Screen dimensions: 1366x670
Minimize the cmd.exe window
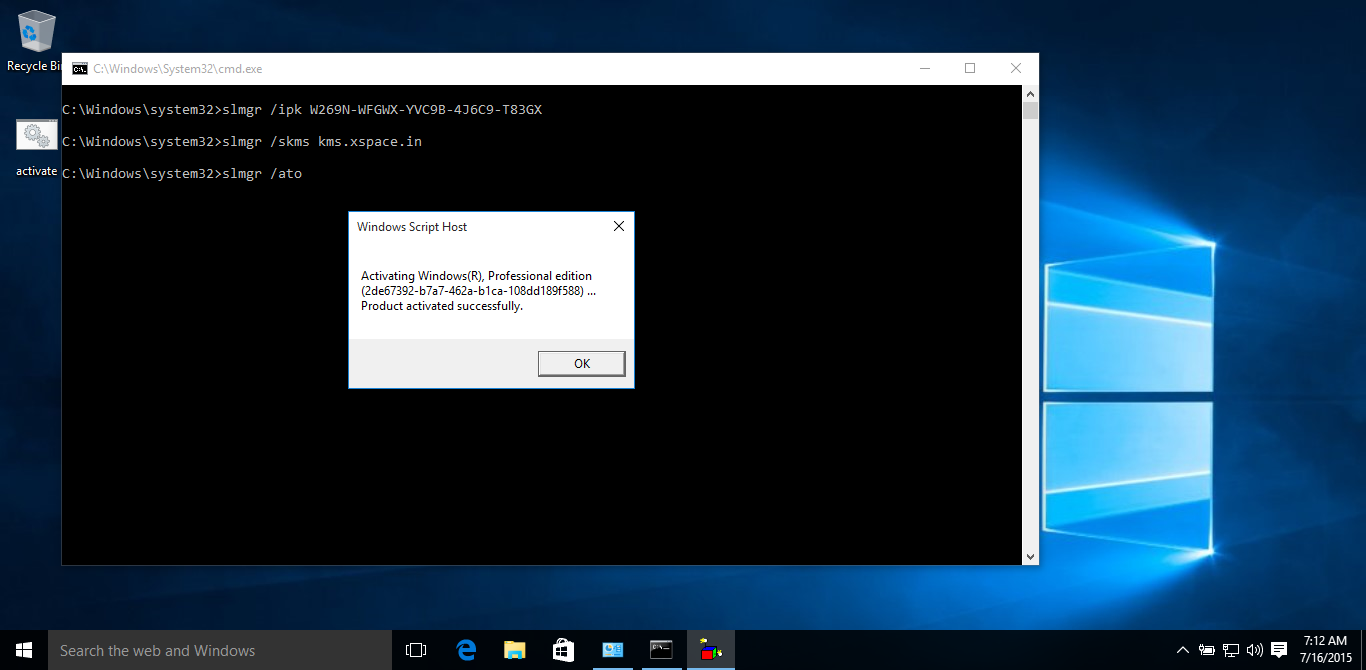pyautogui.click(x=924, y=68)
